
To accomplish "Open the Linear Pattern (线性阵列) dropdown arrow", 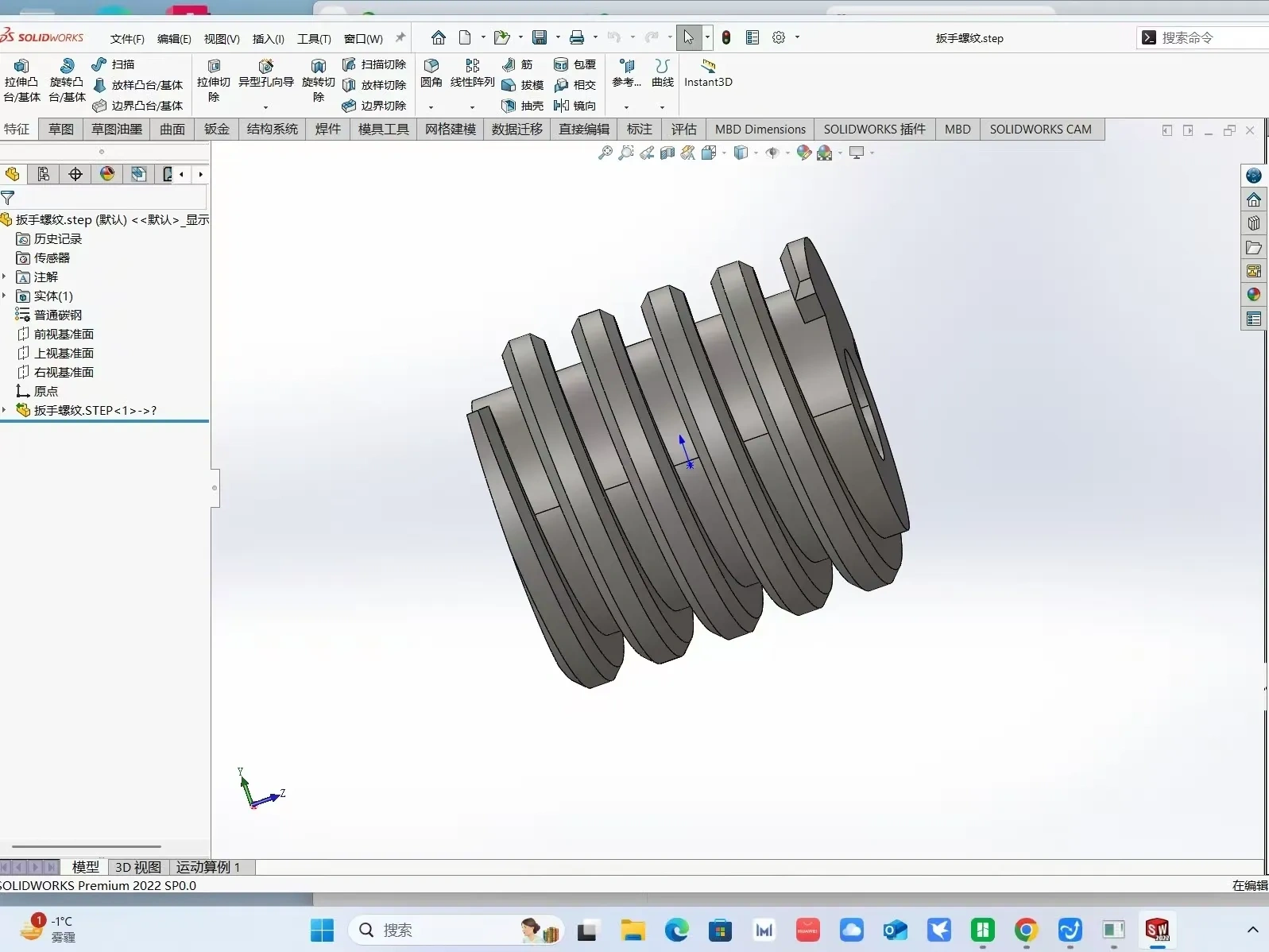I will pos(472,107).
